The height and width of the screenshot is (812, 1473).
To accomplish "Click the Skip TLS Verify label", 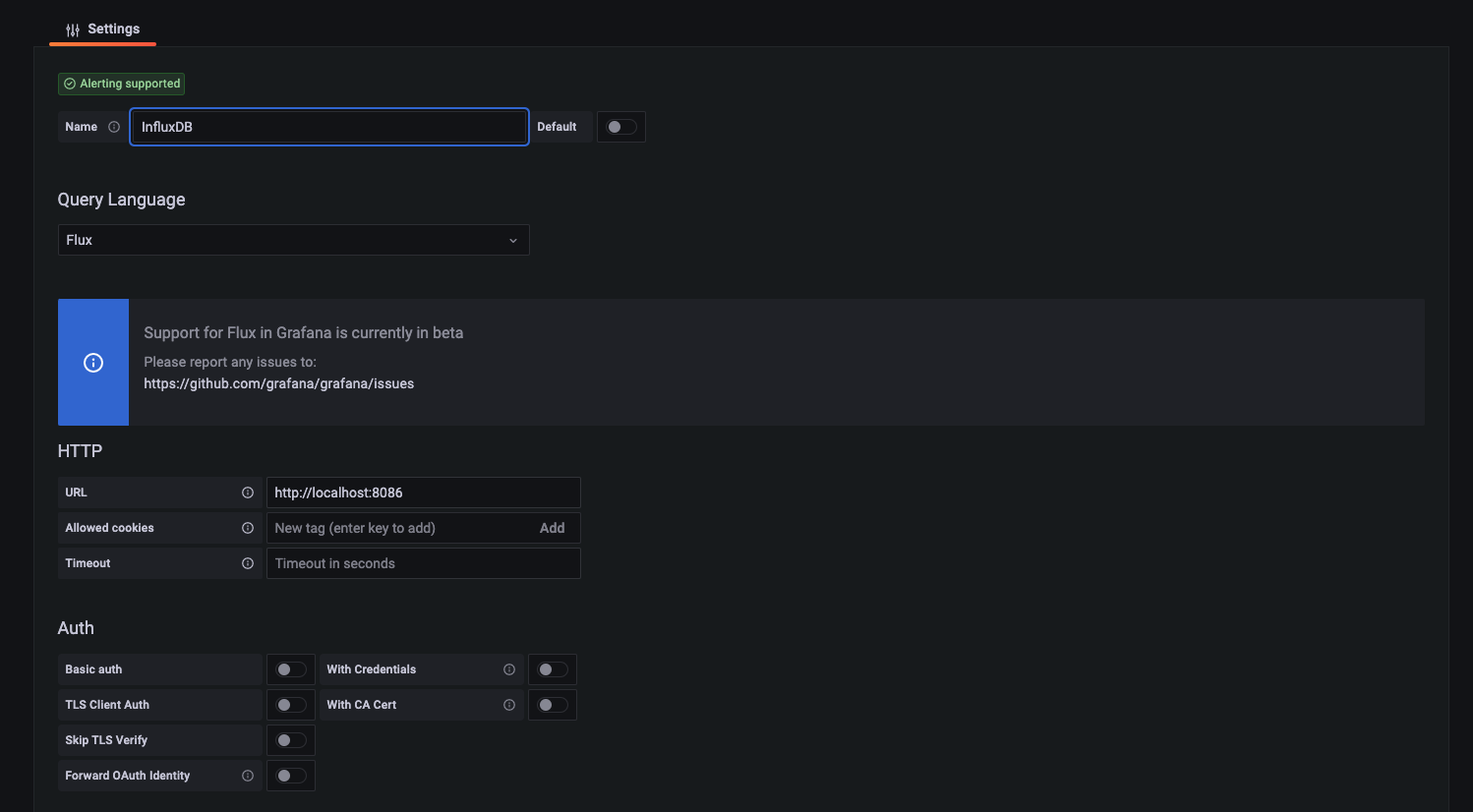I will click(106, 740).
